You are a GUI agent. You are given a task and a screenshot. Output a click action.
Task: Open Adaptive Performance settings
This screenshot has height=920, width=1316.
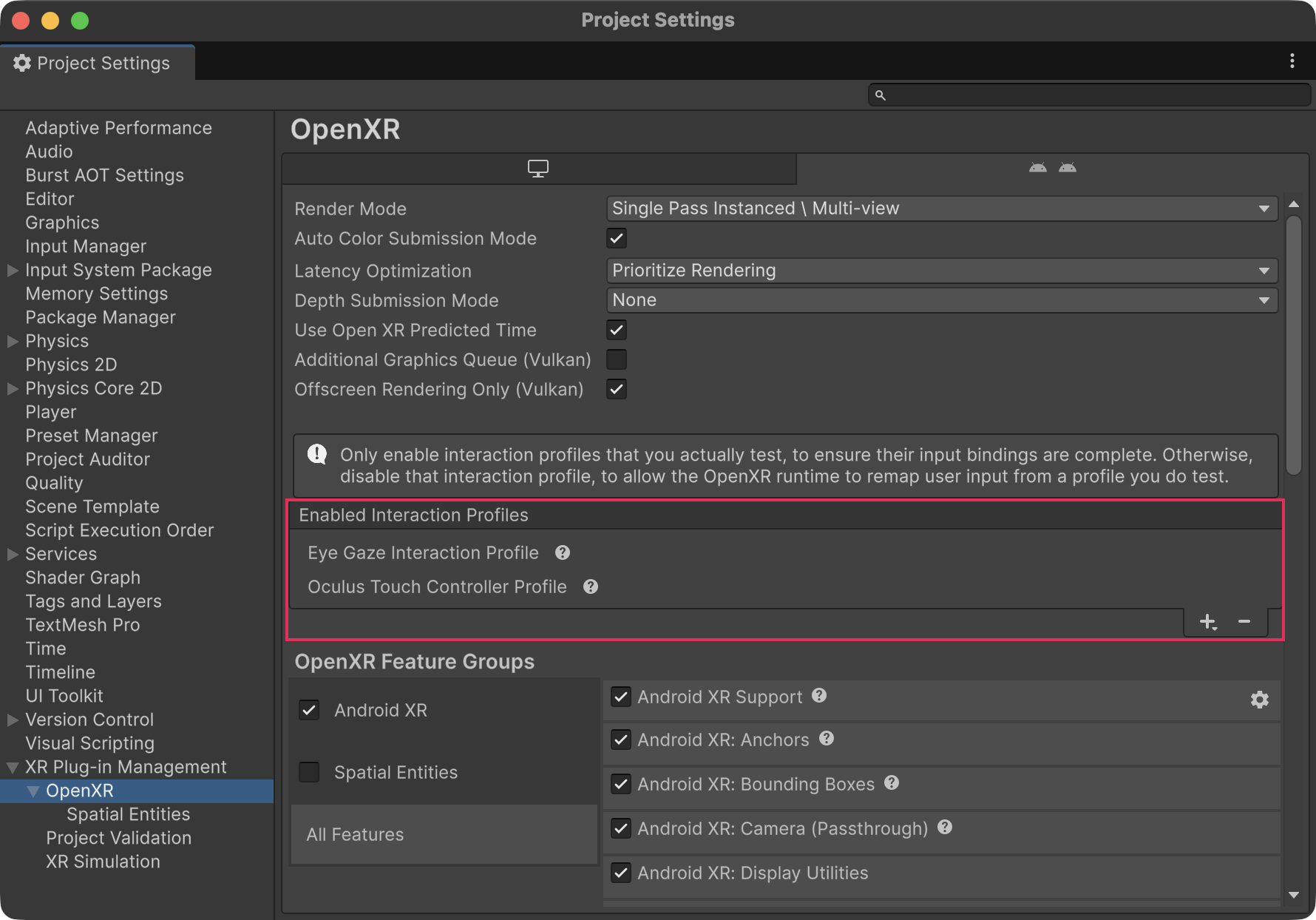click(118, 128)
